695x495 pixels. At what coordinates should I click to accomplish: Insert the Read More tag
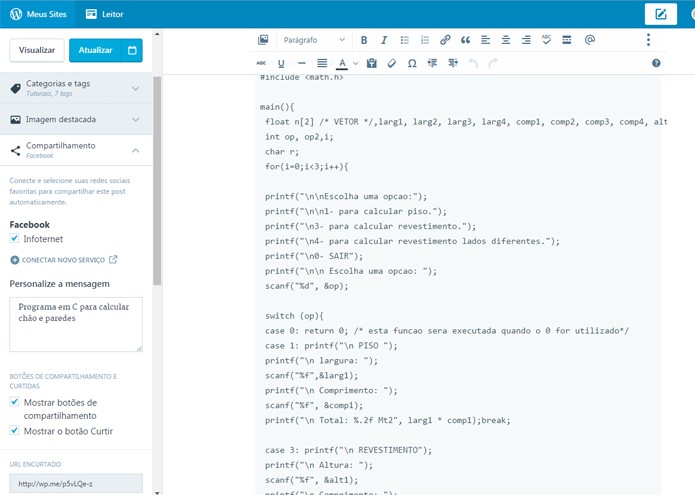(566, 40)
